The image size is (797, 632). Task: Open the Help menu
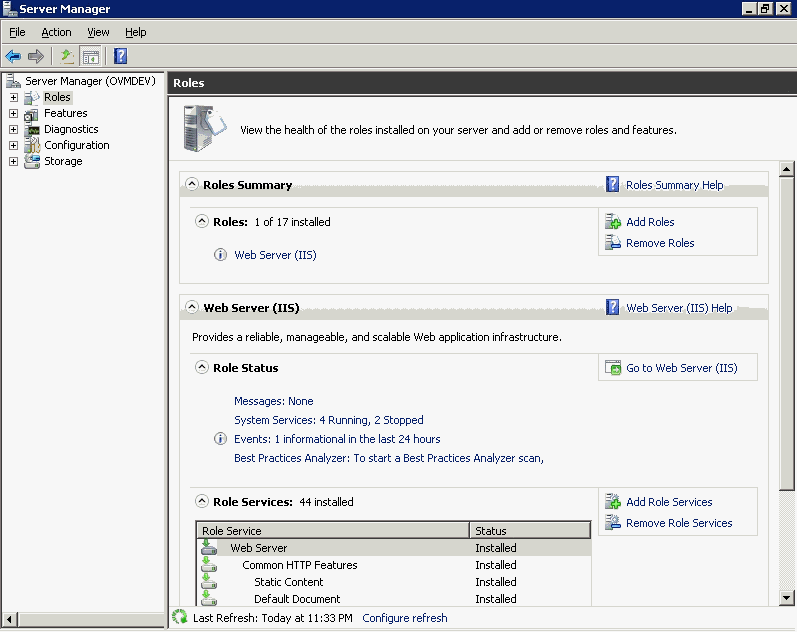pyautogui.click(x=136, y=32)
